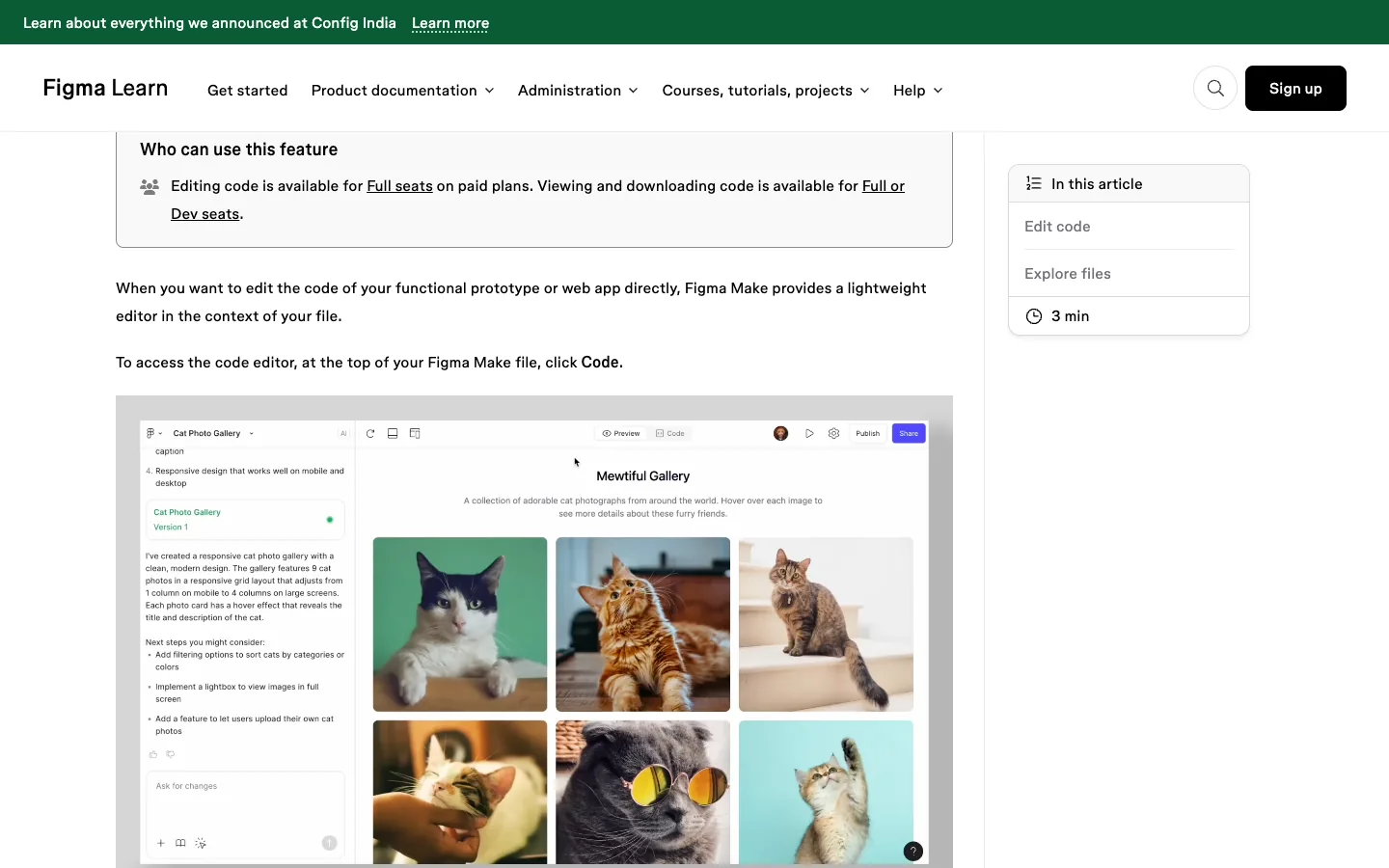Open the Full or Dev seats link

[x=883, y=186]
